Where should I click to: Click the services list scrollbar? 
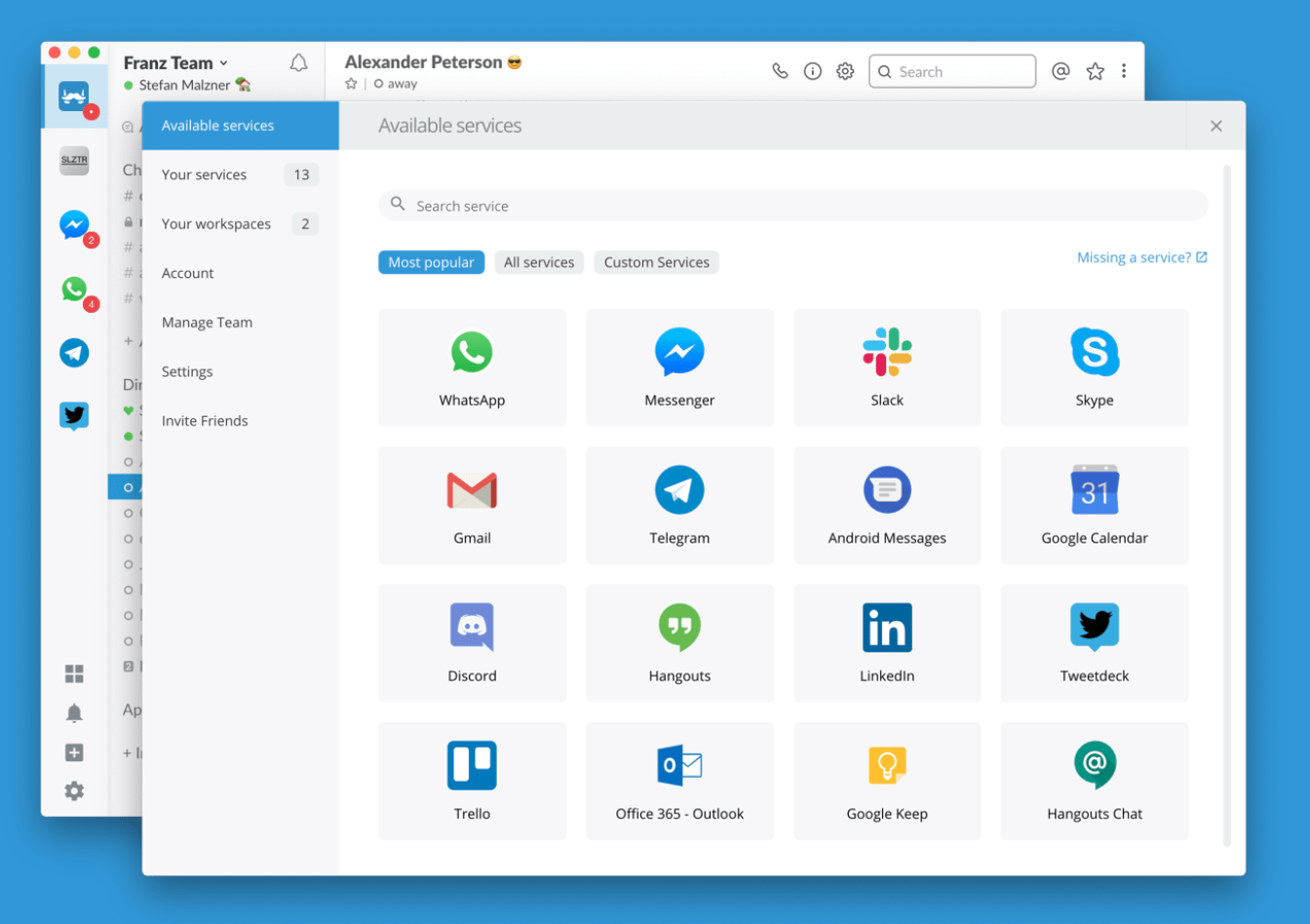point(1227,506)
